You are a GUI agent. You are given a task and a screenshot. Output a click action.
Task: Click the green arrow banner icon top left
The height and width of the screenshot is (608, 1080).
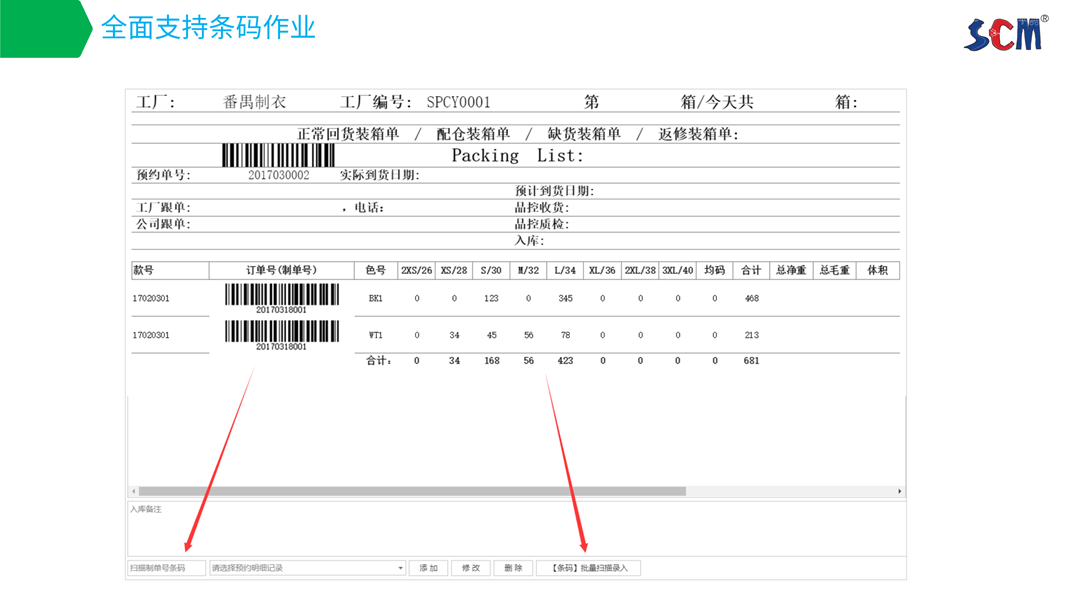coord(44,30)
